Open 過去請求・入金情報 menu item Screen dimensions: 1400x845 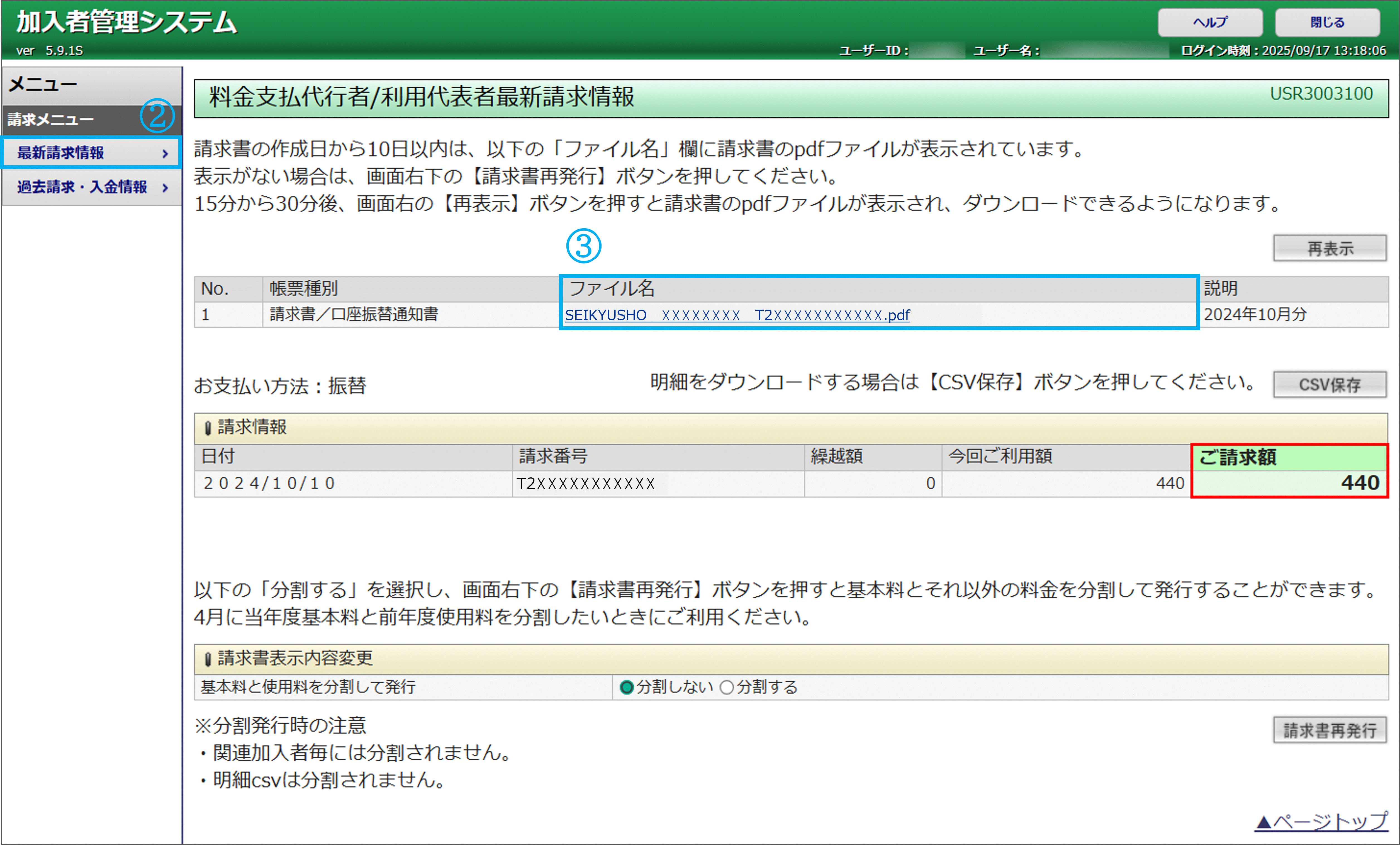(x=82, y=187)
